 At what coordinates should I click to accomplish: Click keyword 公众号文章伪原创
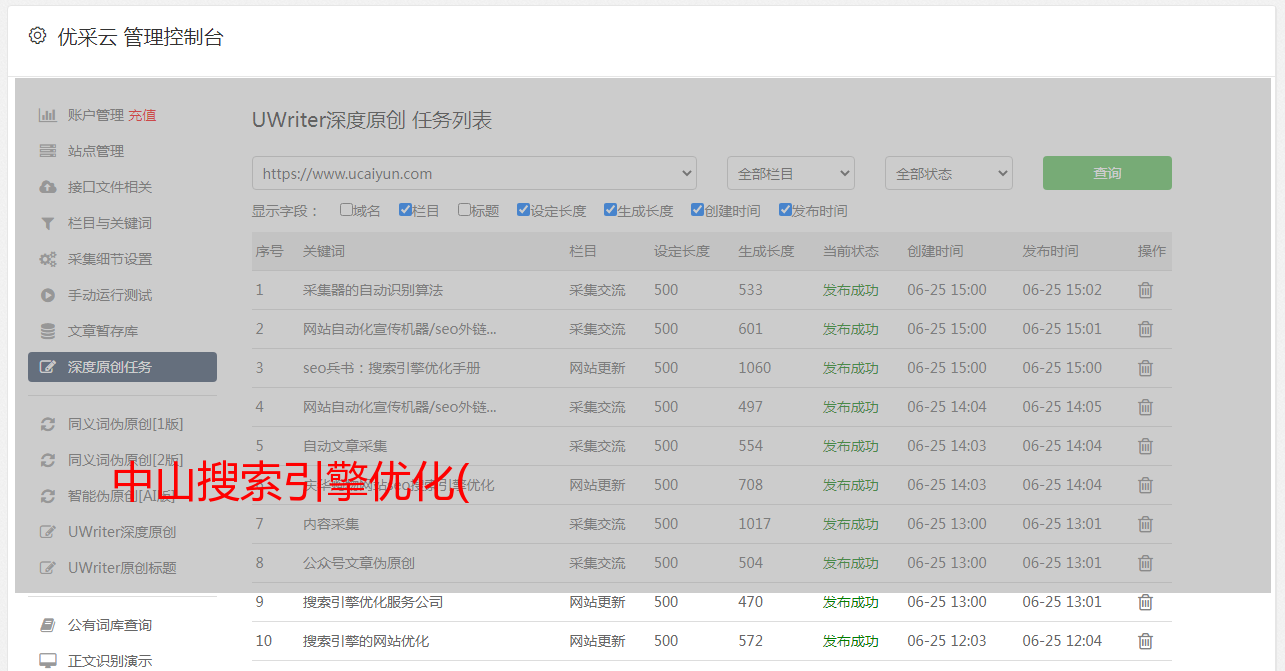coord(359,563)
